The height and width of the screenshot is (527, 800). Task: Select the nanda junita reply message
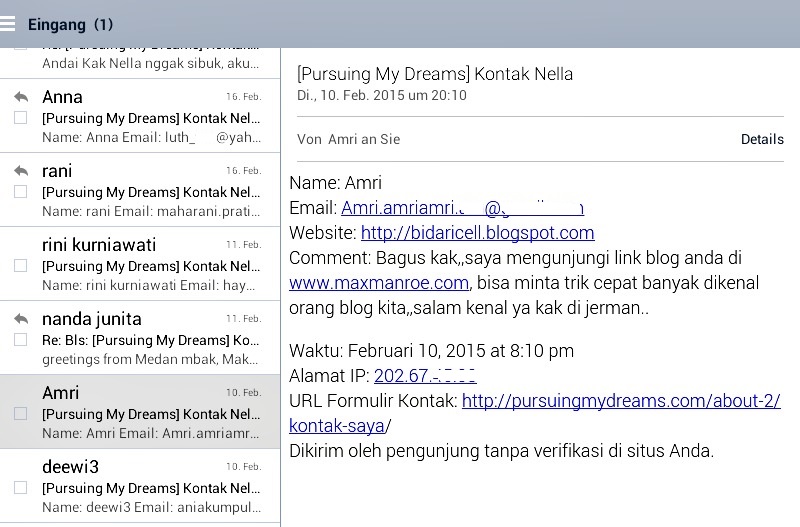pos(150,339)
